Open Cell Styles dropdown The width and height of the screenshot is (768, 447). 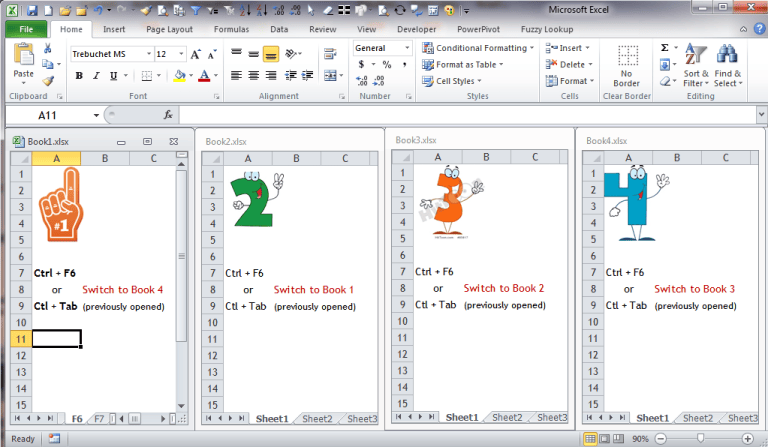click(x=452, y=81)
